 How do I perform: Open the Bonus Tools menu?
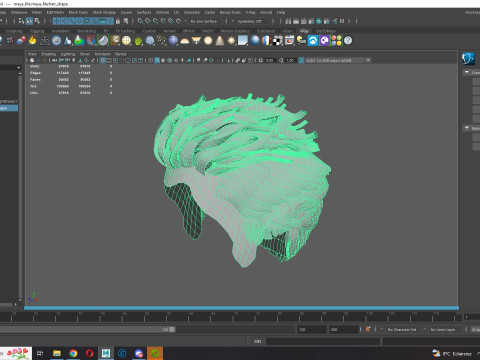point(230,12)
